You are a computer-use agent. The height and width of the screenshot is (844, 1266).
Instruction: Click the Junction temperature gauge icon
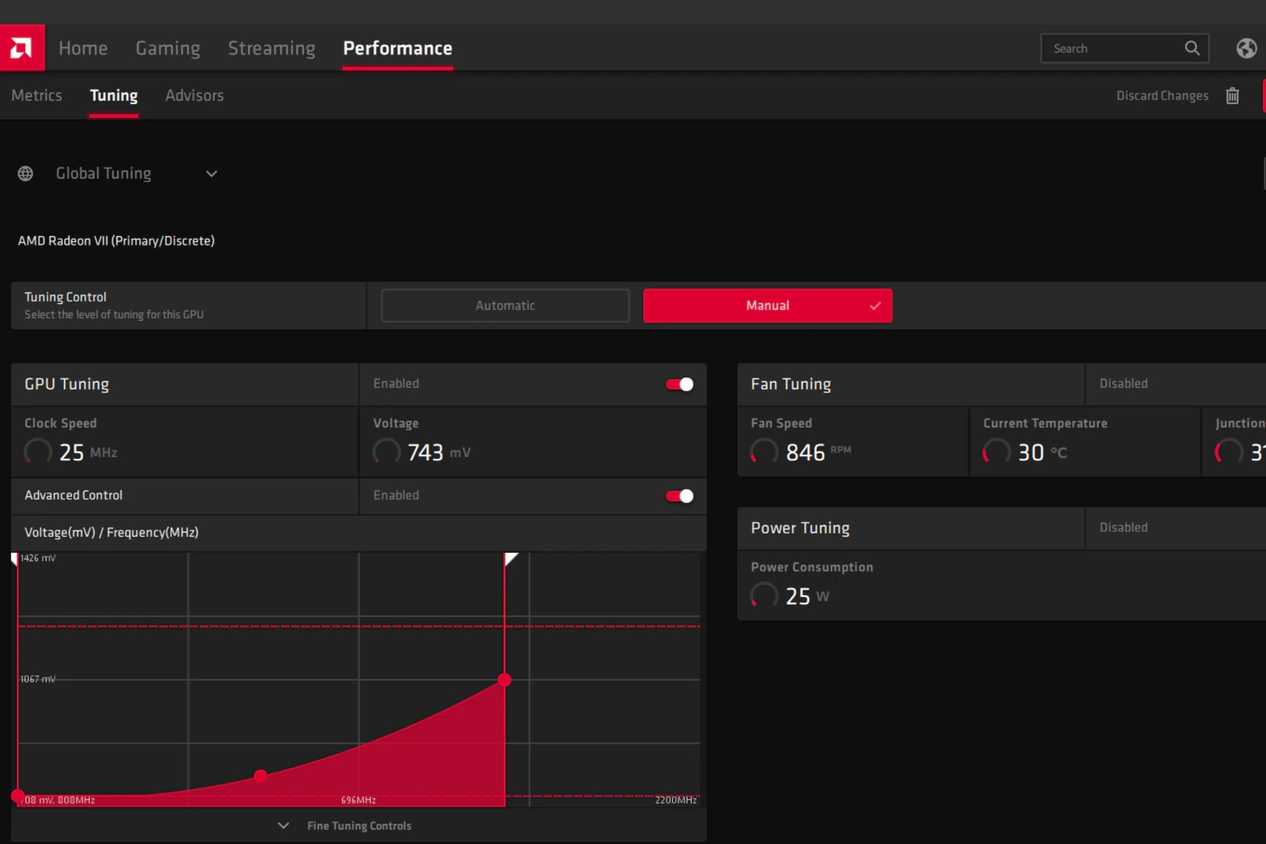point(1228,452)
